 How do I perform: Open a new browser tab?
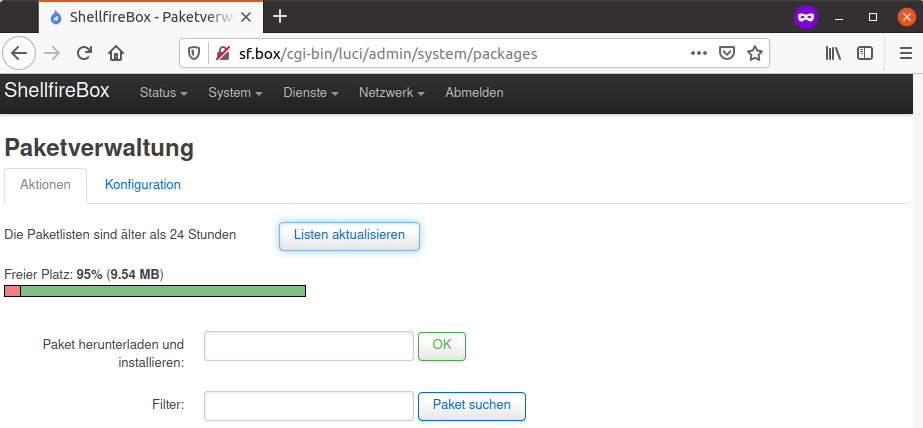pos(280,16)
